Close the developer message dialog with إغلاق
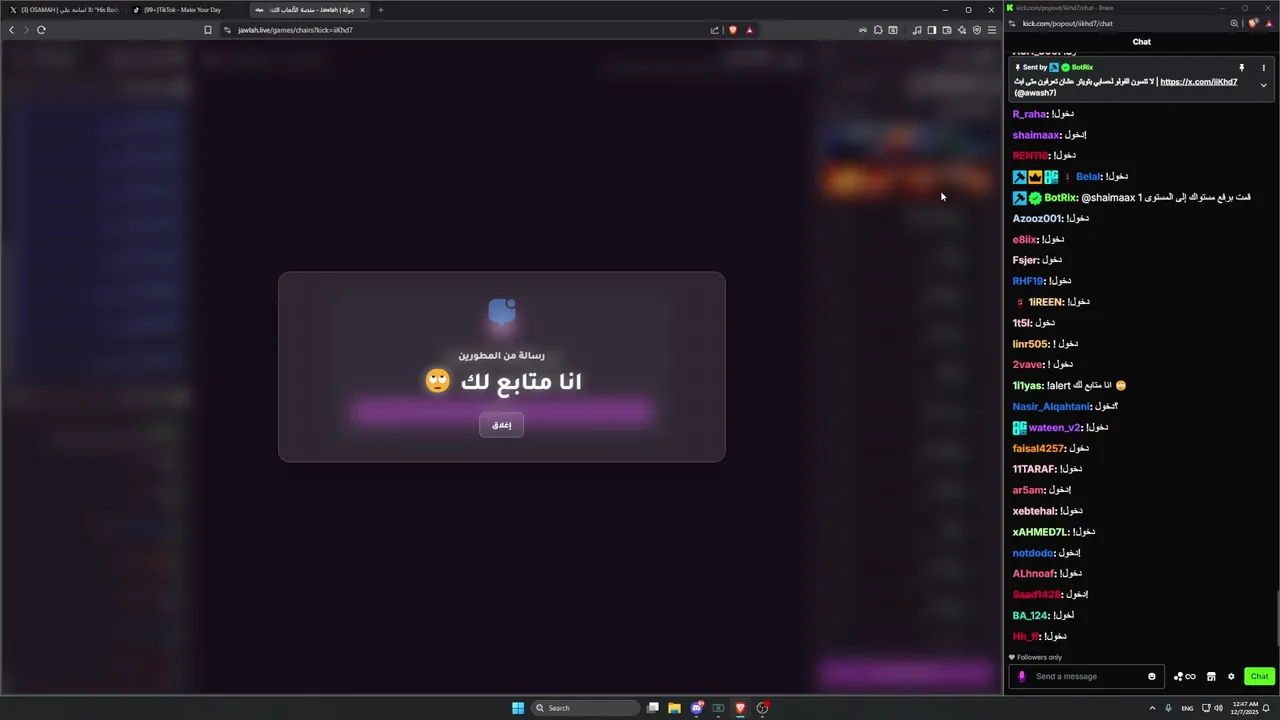The width and height of the screenshot is (1280, 720). 501,425
